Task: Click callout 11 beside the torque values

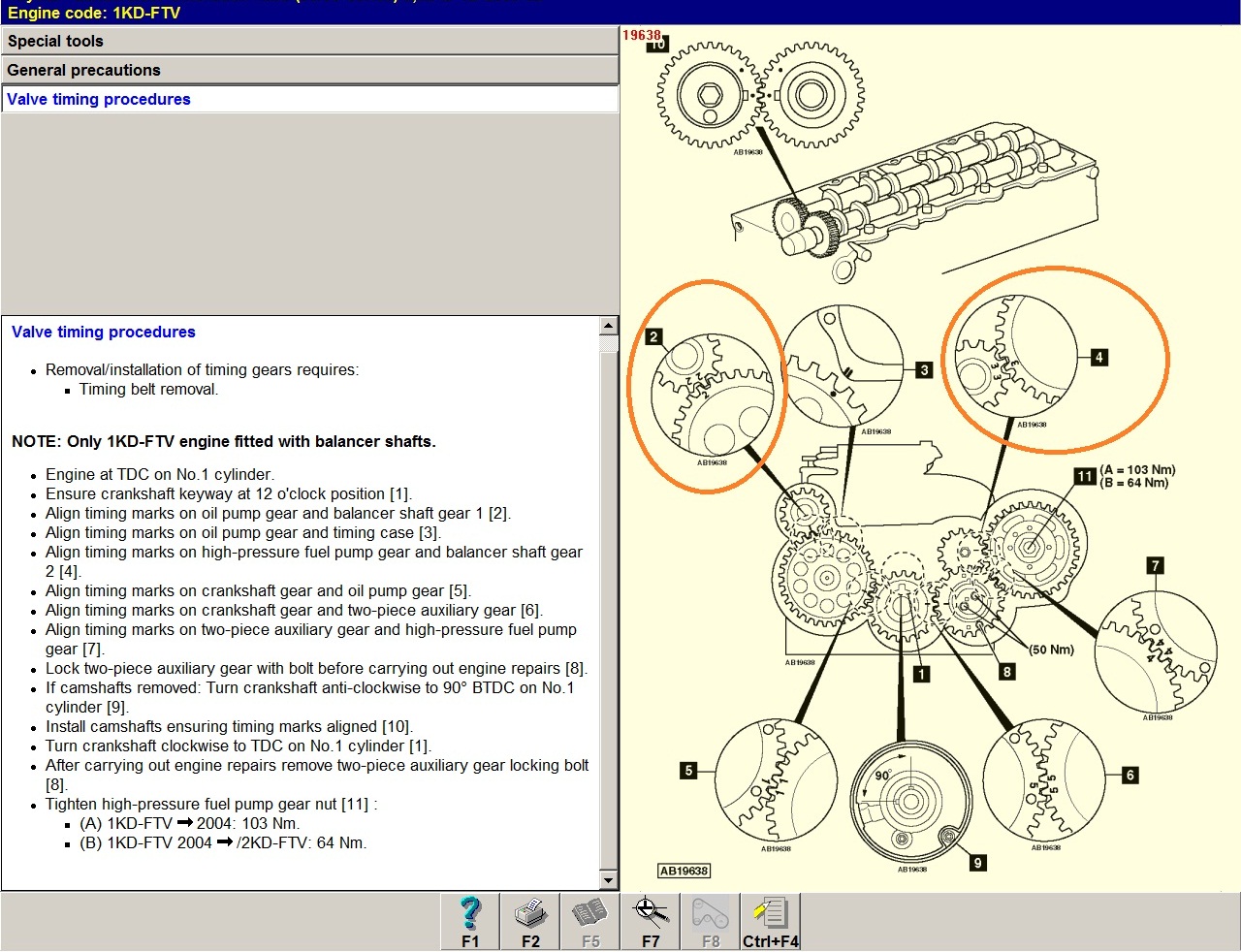Action: 1084,476
